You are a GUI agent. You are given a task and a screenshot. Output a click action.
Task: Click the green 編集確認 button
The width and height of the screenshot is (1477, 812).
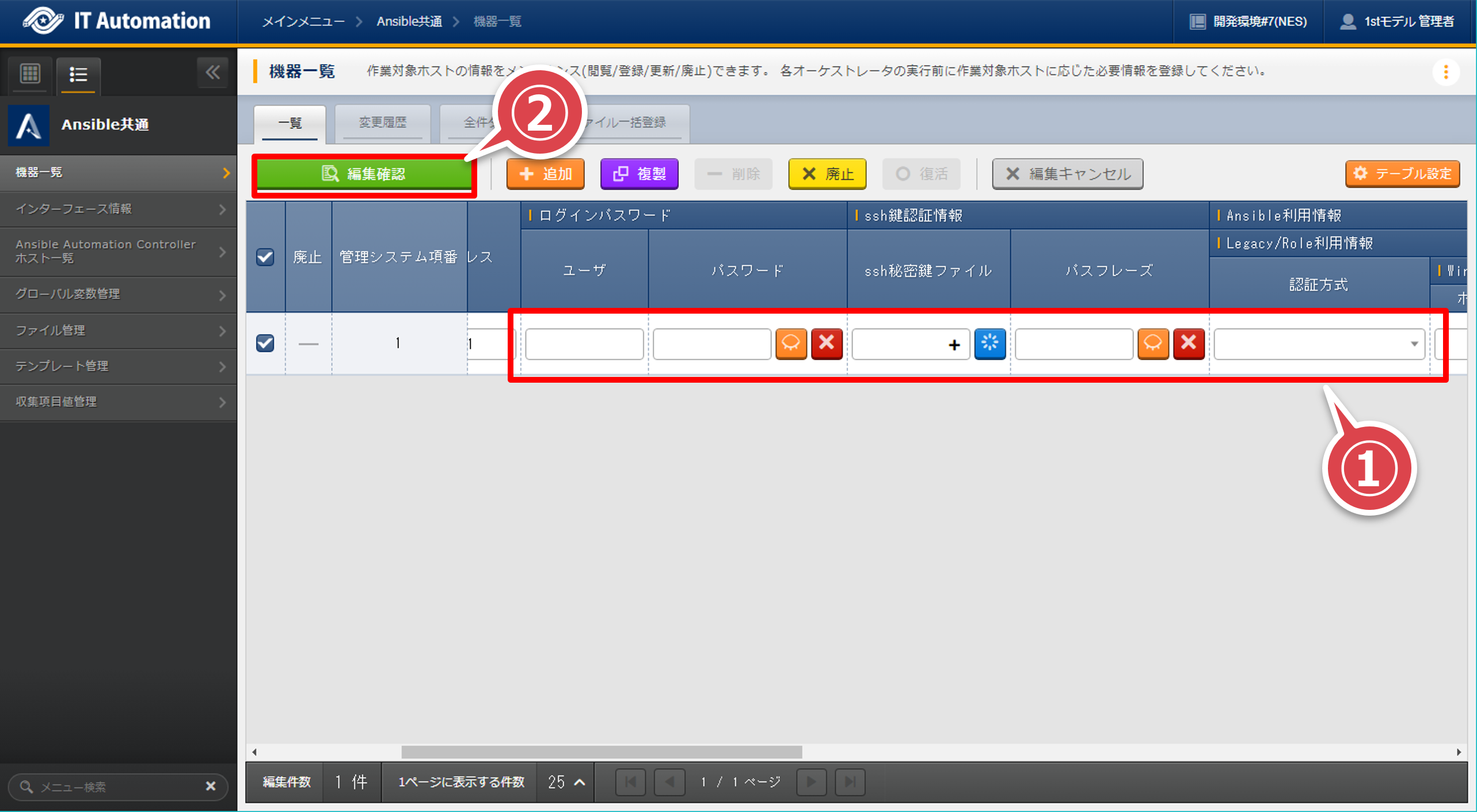pyautogui.click(x=364, y=174)
